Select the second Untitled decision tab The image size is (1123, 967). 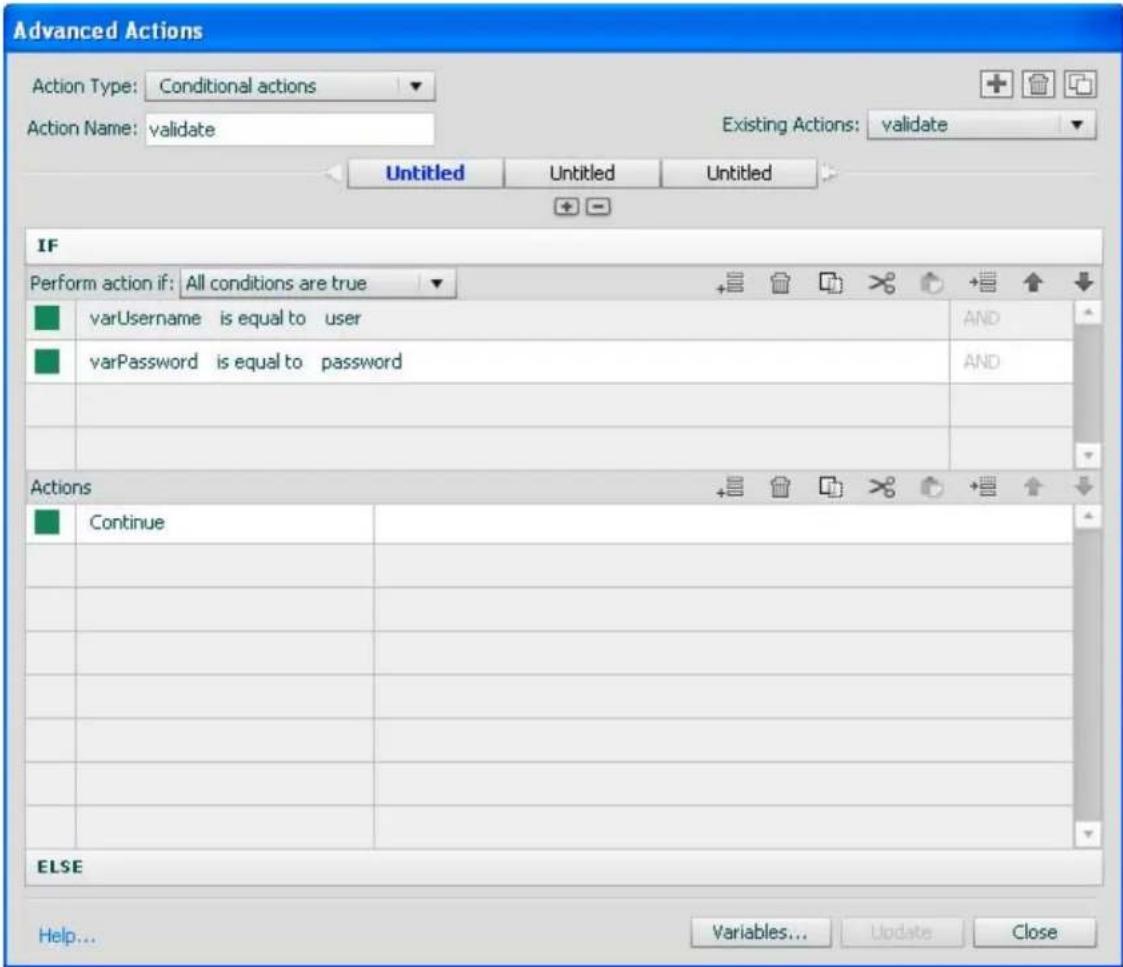click(x=582, y=173)
